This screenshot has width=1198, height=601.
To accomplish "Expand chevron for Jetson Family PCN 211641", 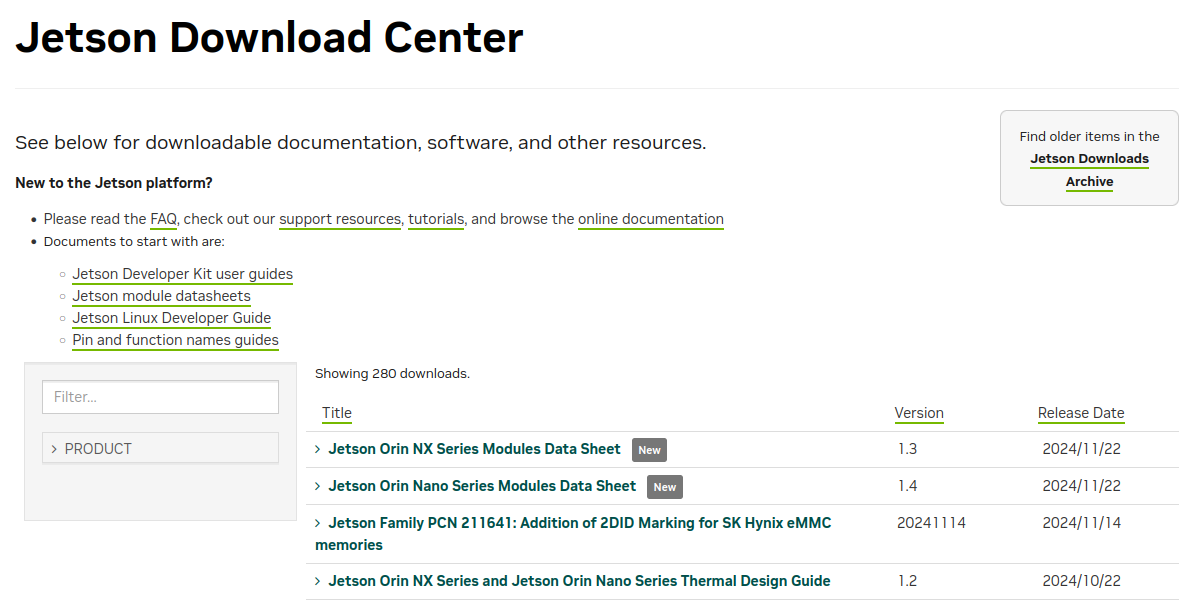I will pos(318,523).
